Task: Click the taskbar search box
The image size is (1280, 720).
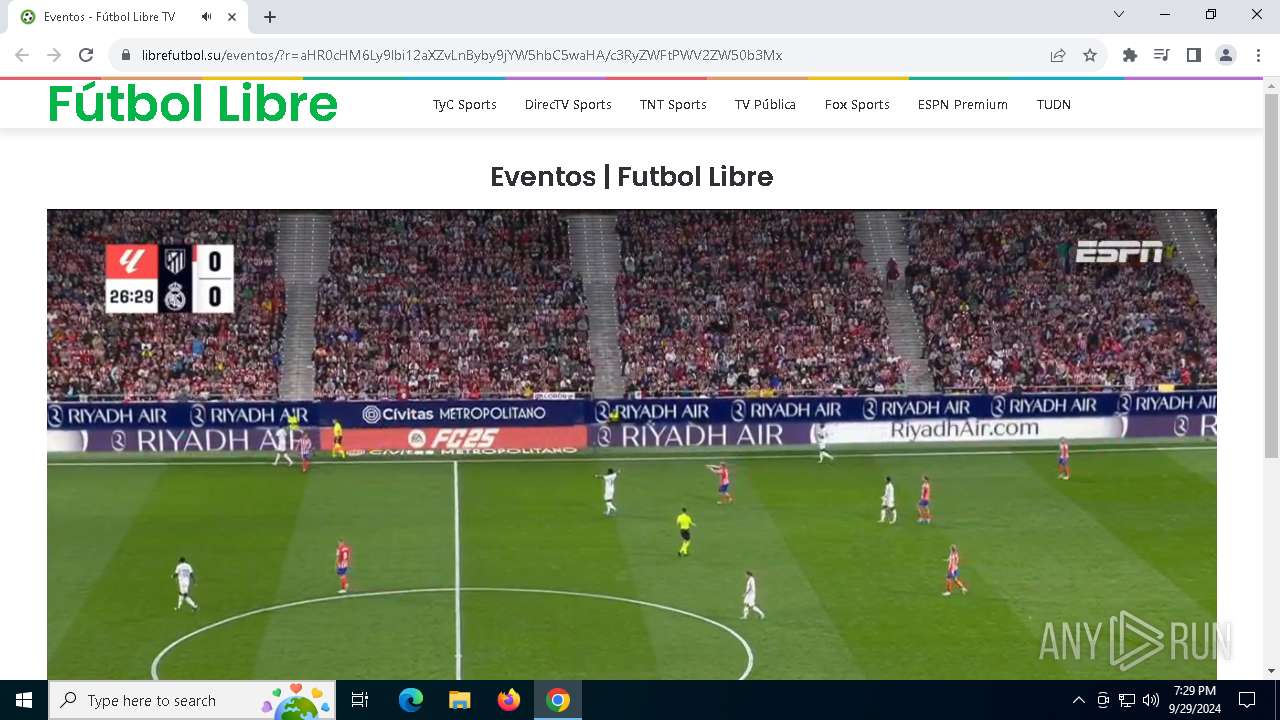Action: tap(192, 700)
